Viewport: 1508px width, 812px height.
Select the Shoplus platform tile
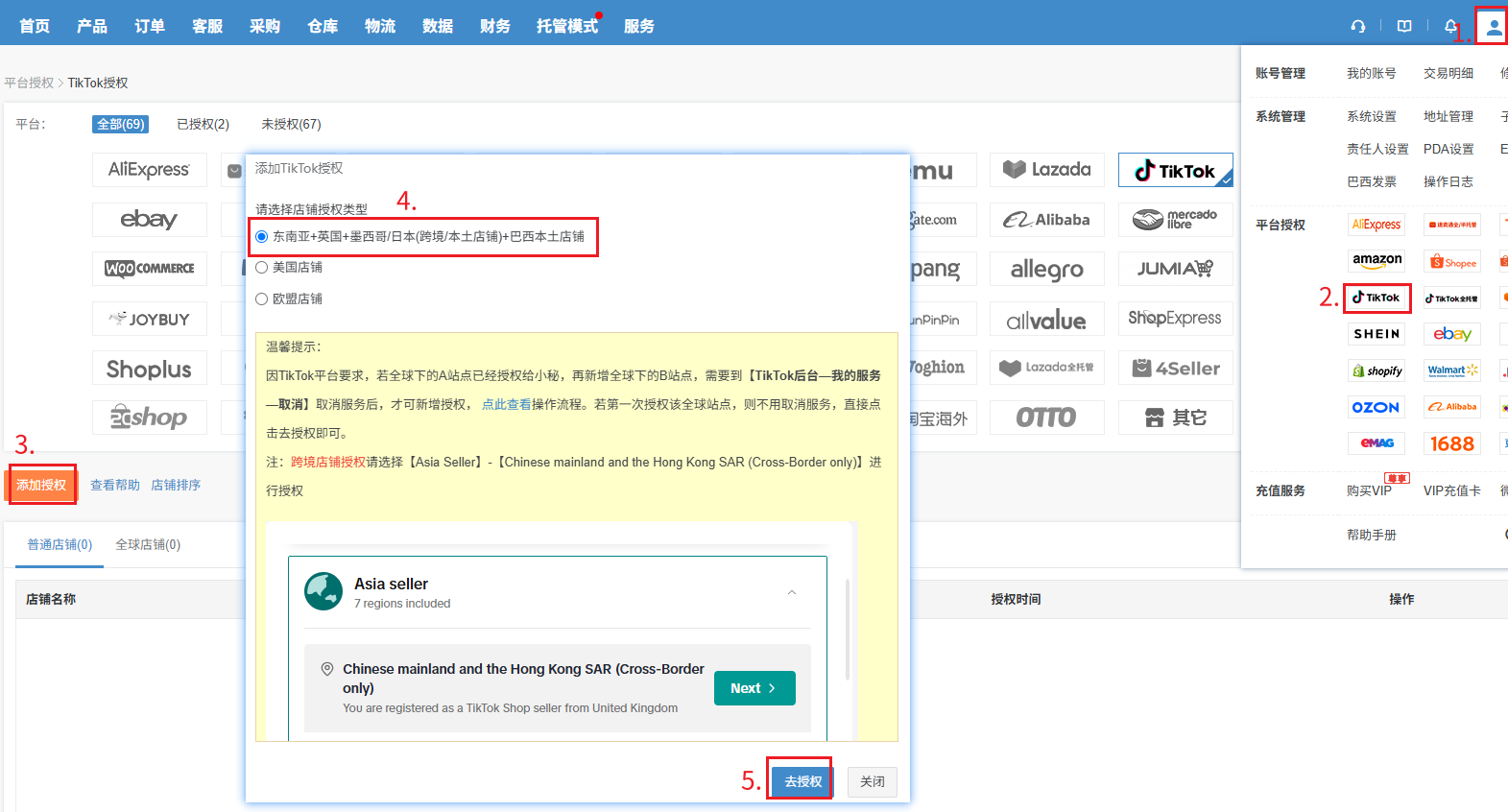coord(150,369)
